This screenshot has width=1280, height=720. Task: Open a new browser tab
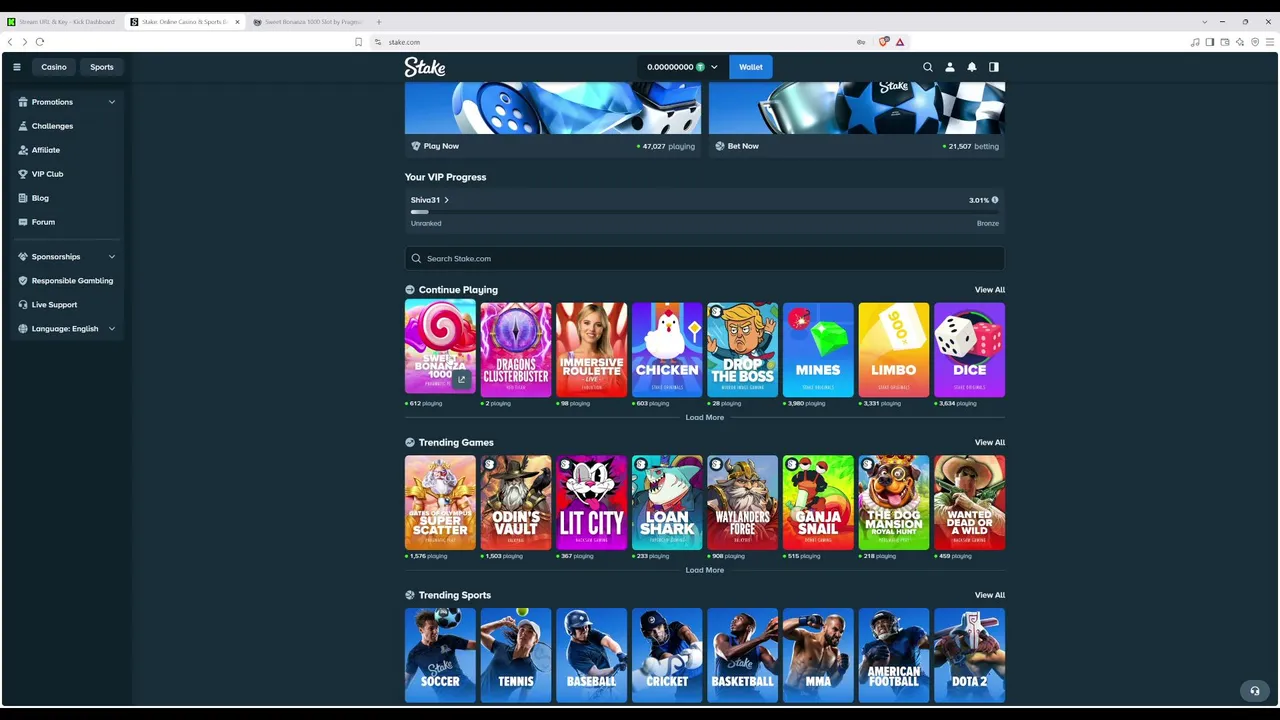(379, 22)
